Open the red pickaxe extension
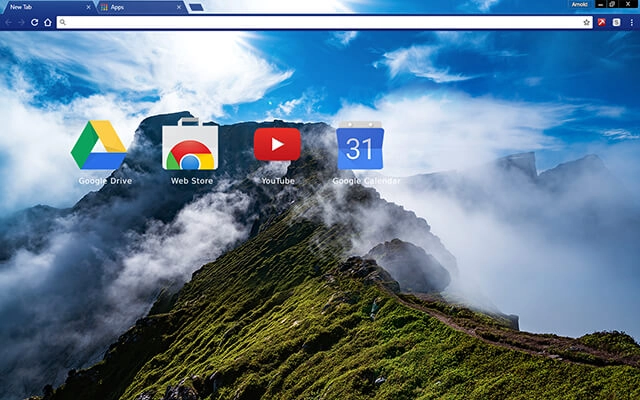 pos(601,22)
